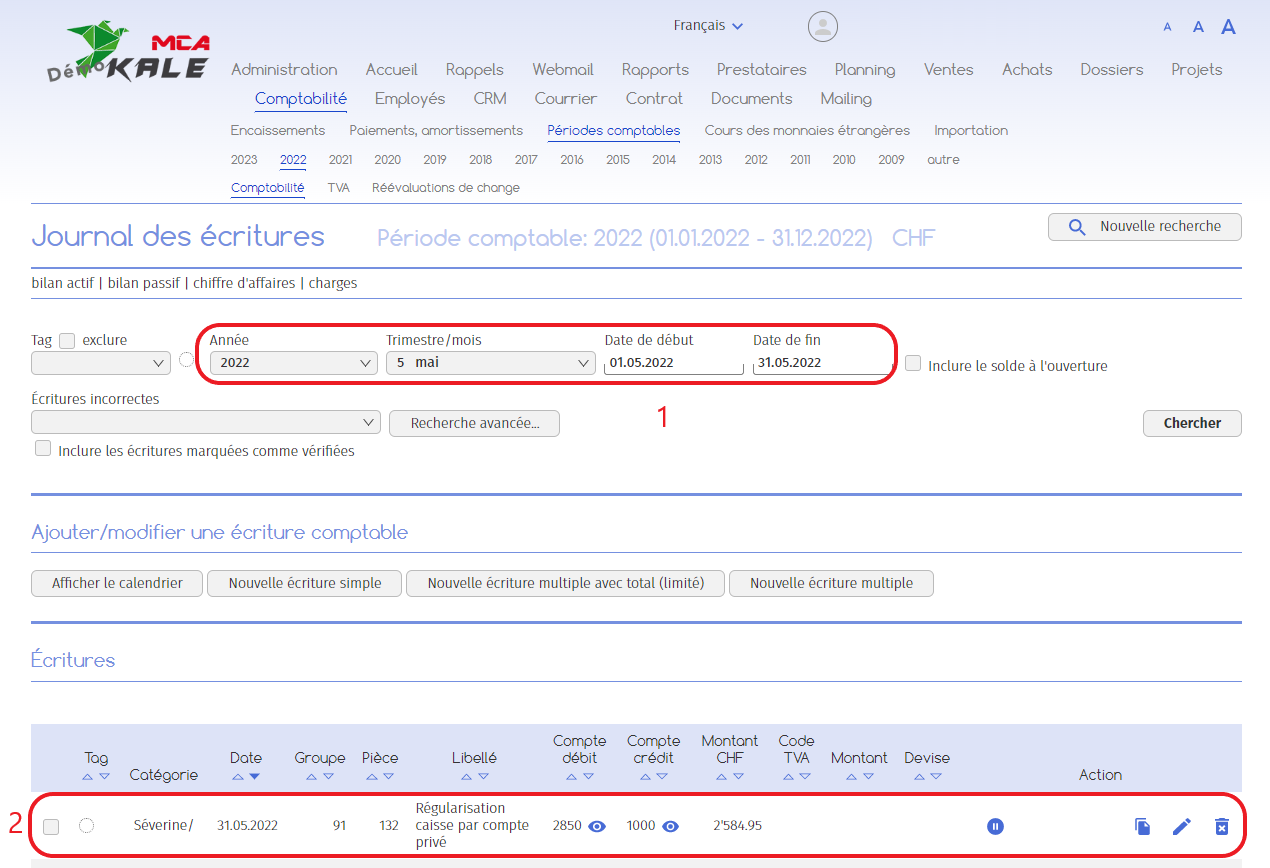Image resolution: width=1270 pixels, height=868 pixels.
Task: Sort Compte débit column ascending arrow
Action: click(570, 776)
